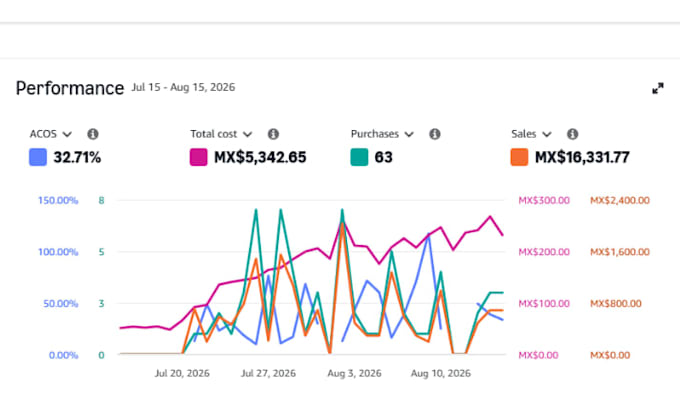Viewport: 680px width, 411px height.
Task: Click the MX$100.00 cost axis label
Action: click(544, 303)
